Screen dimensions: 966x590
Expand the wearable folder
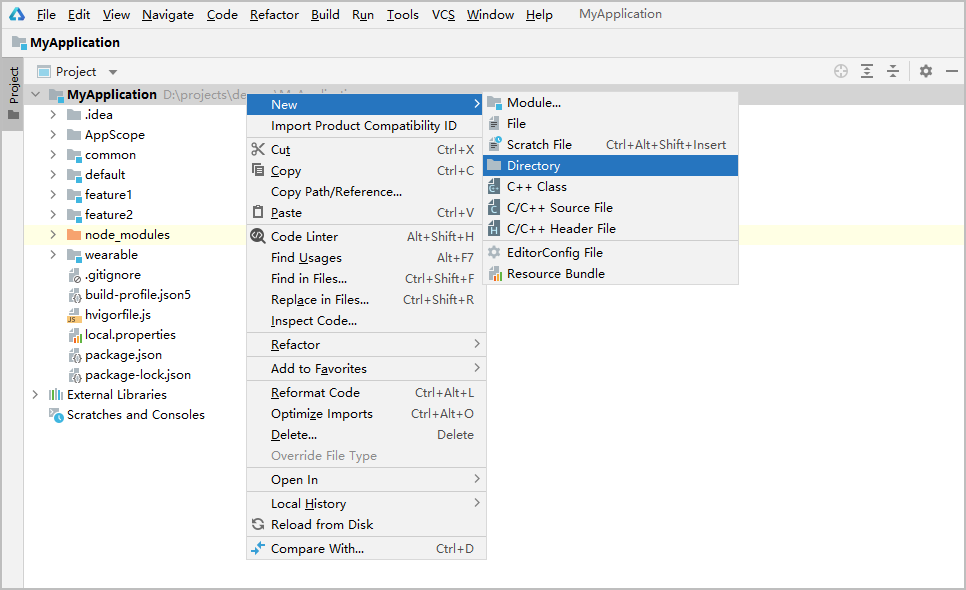tap(53, 254)
